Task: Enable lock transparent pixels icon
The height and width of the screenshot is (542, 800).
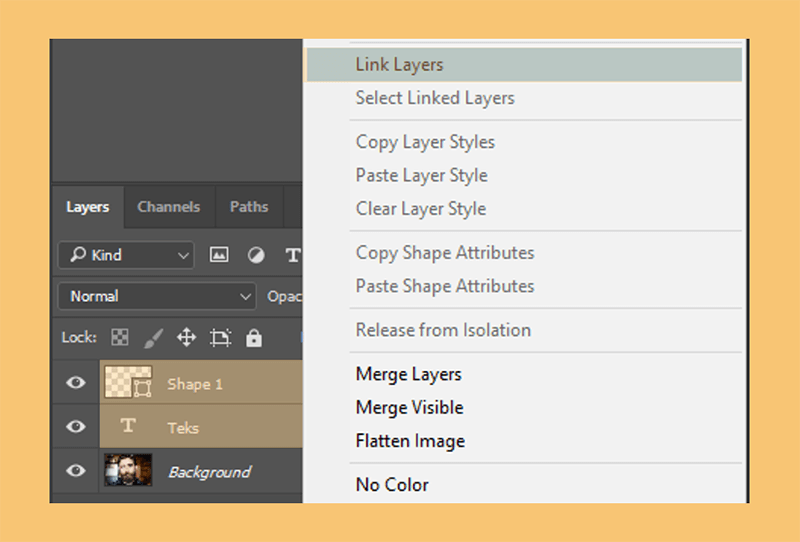Action: tap(120, 337)
